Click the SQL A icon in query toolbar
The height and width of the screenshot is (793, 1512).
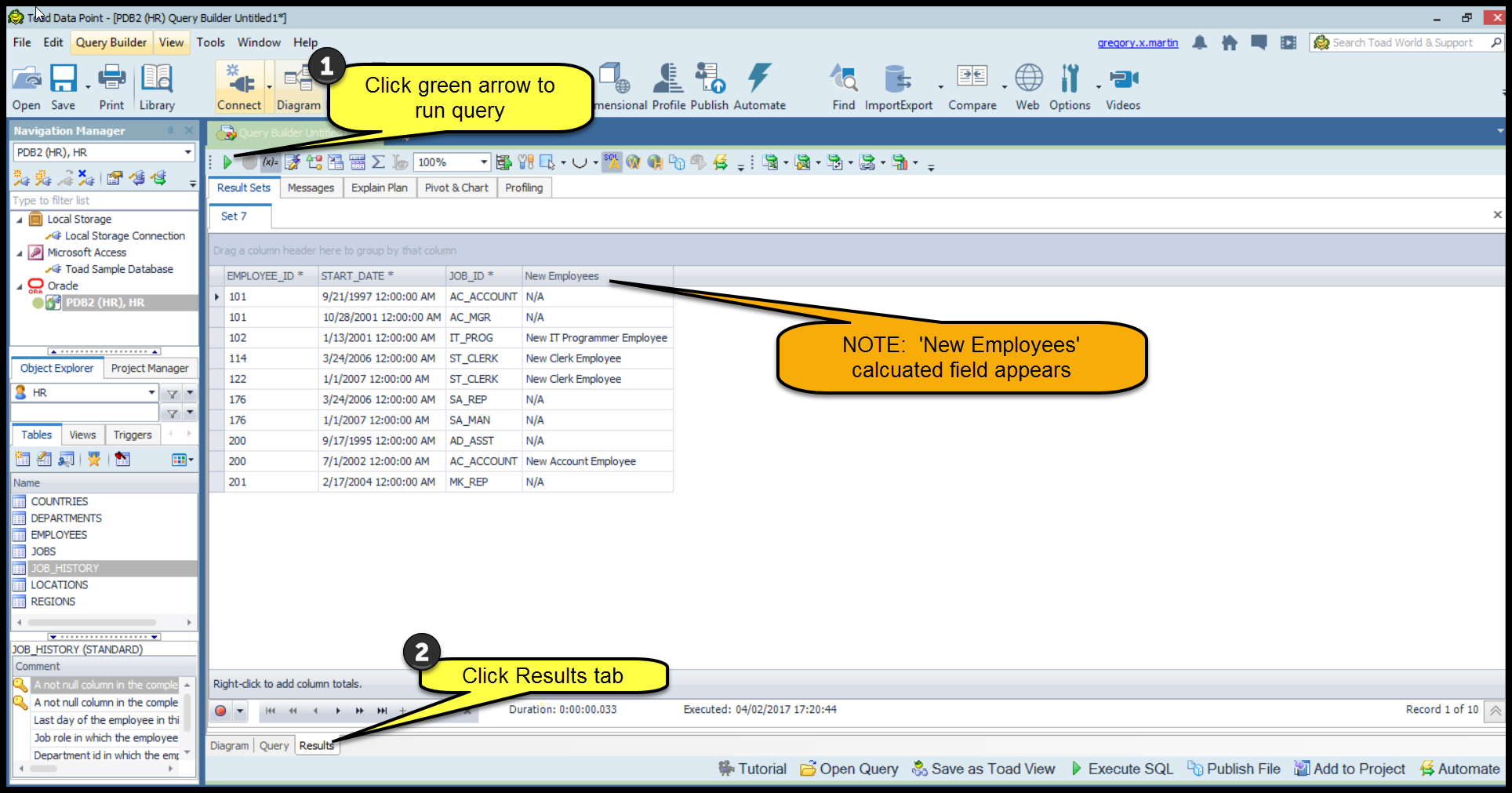pos(611,162)
